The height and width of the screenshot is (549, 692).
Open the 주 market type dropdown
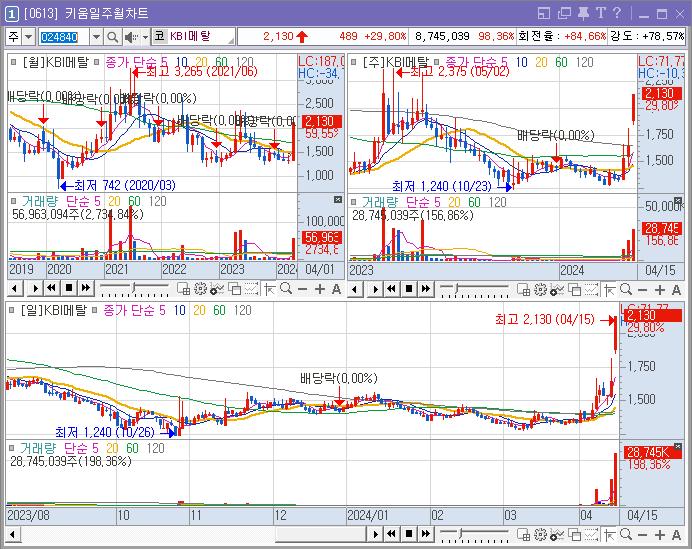click(29, 37)
